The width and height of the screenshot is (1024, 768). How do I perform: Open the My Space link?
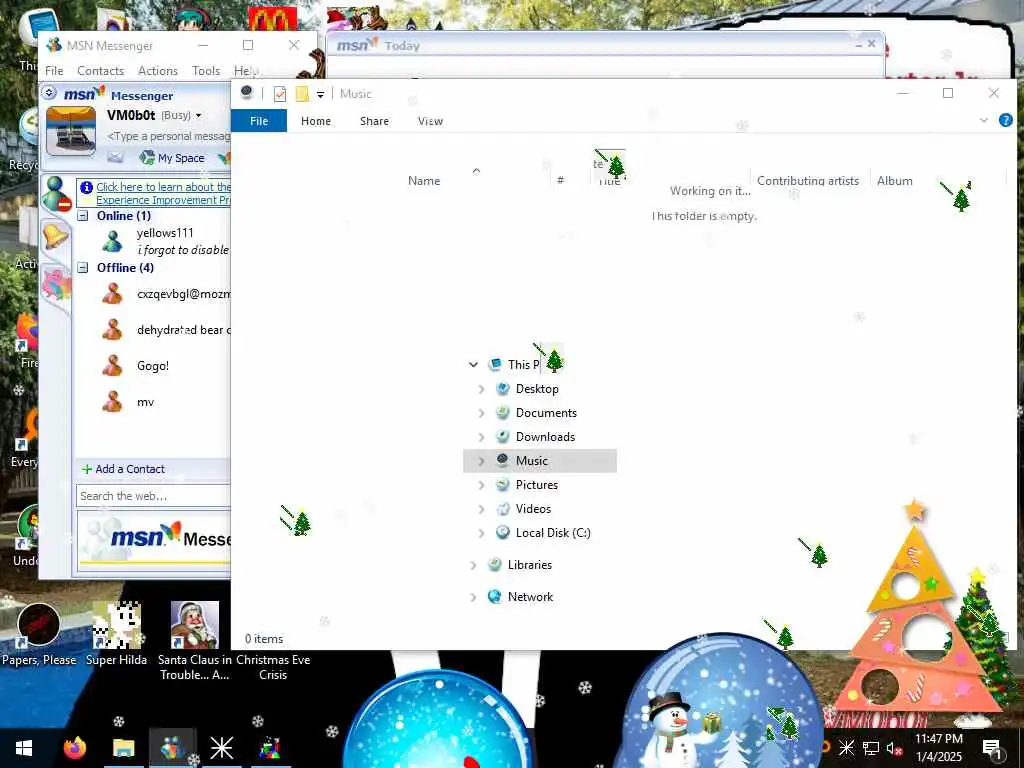click(173, 158)
